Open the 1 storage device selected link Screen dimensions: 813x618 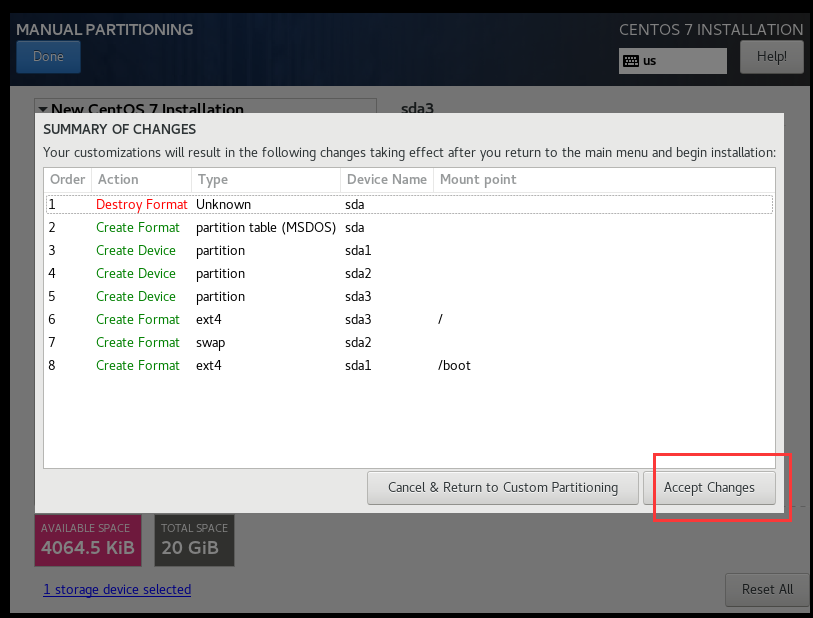(x=117, y=589)
